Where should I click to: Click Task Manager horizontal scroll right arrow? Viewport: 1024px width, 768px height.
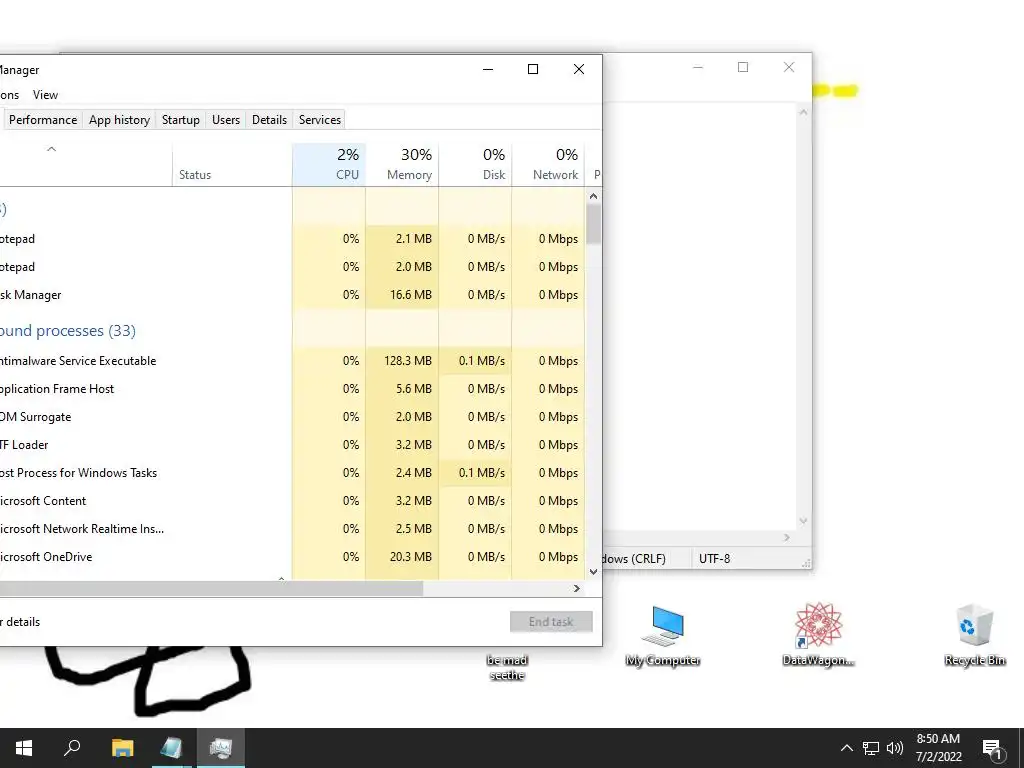[x=577, y=588]
